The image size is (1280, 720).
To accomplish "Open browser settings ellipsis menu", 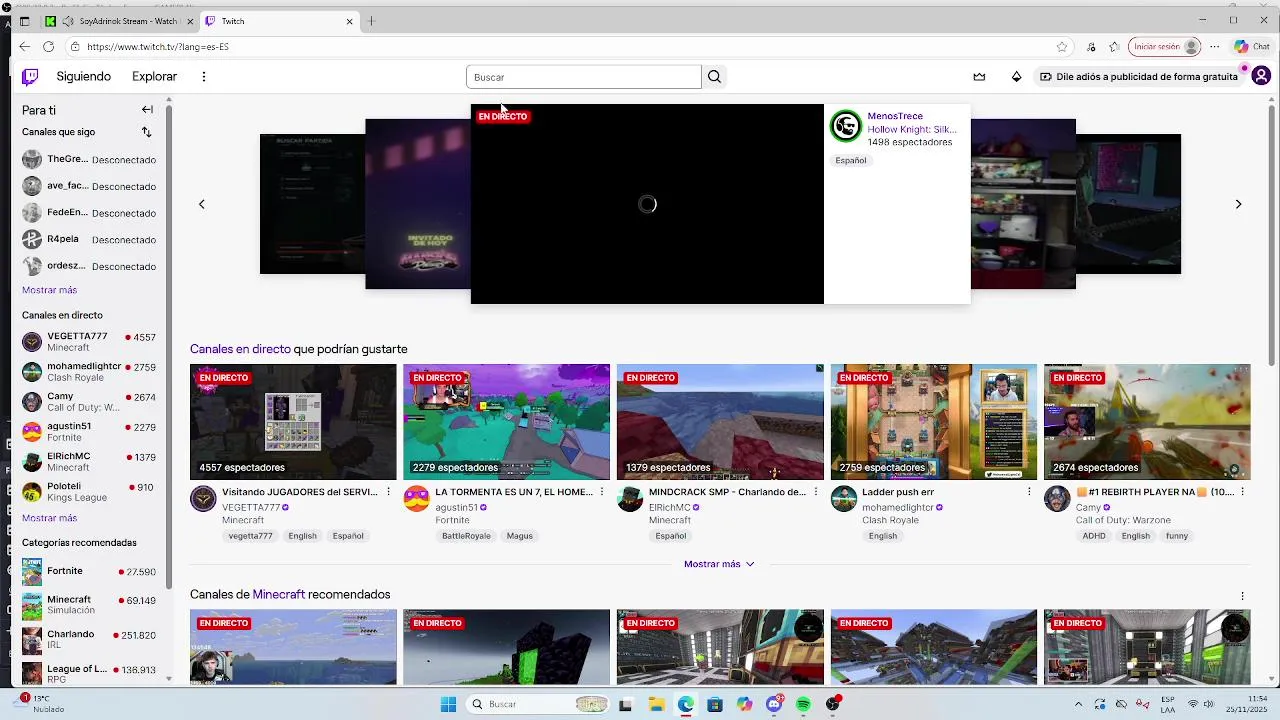I will click(x=1214, y=47).
